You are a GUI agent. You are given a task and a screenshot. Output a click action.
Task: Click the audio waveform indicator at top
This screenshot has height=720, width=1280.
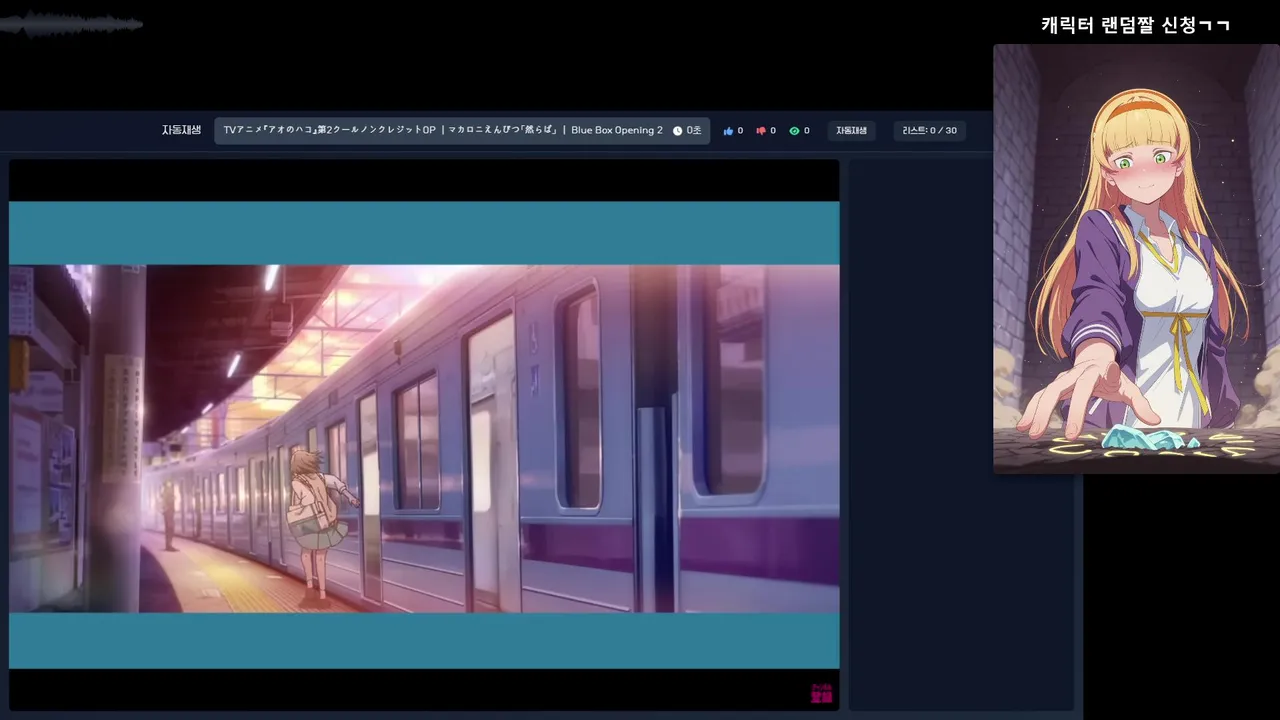point(71,24)
